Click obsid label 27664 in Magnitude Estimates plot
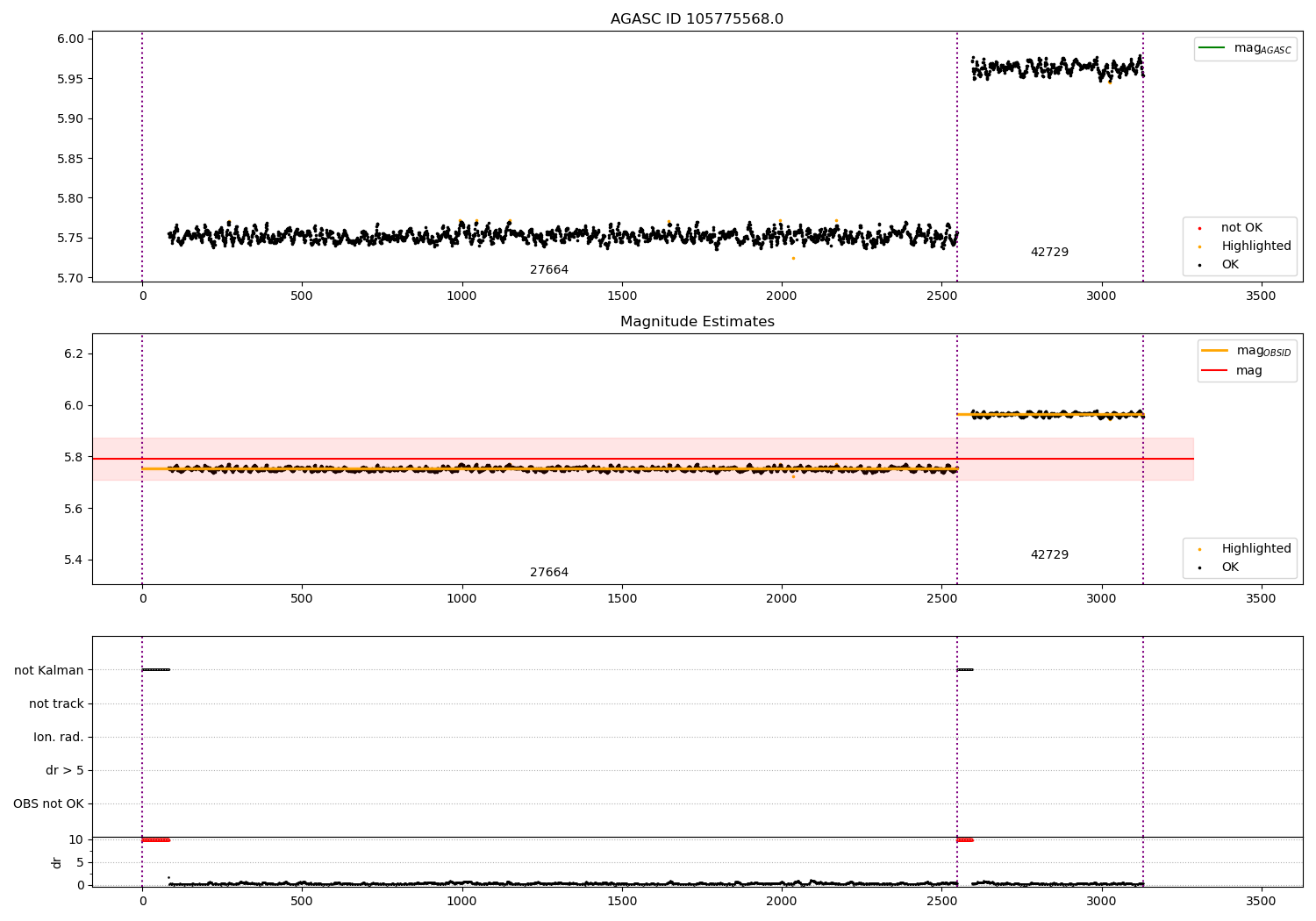The width and height of the screenshot is (1316, 921). coord(549,572)
